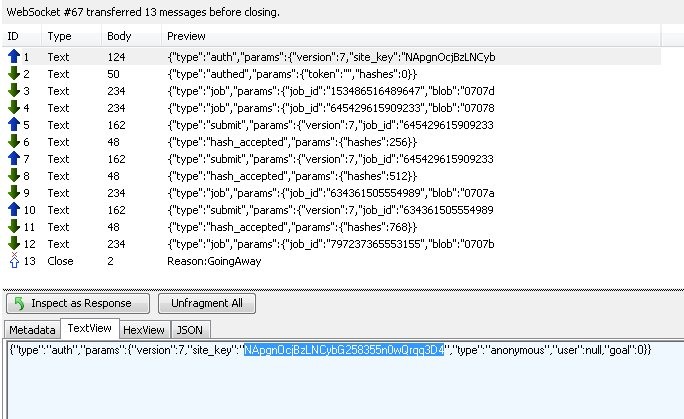Select the submit message preview in row 7
Viewport: 684px width, 419px height.
point(331,159)
